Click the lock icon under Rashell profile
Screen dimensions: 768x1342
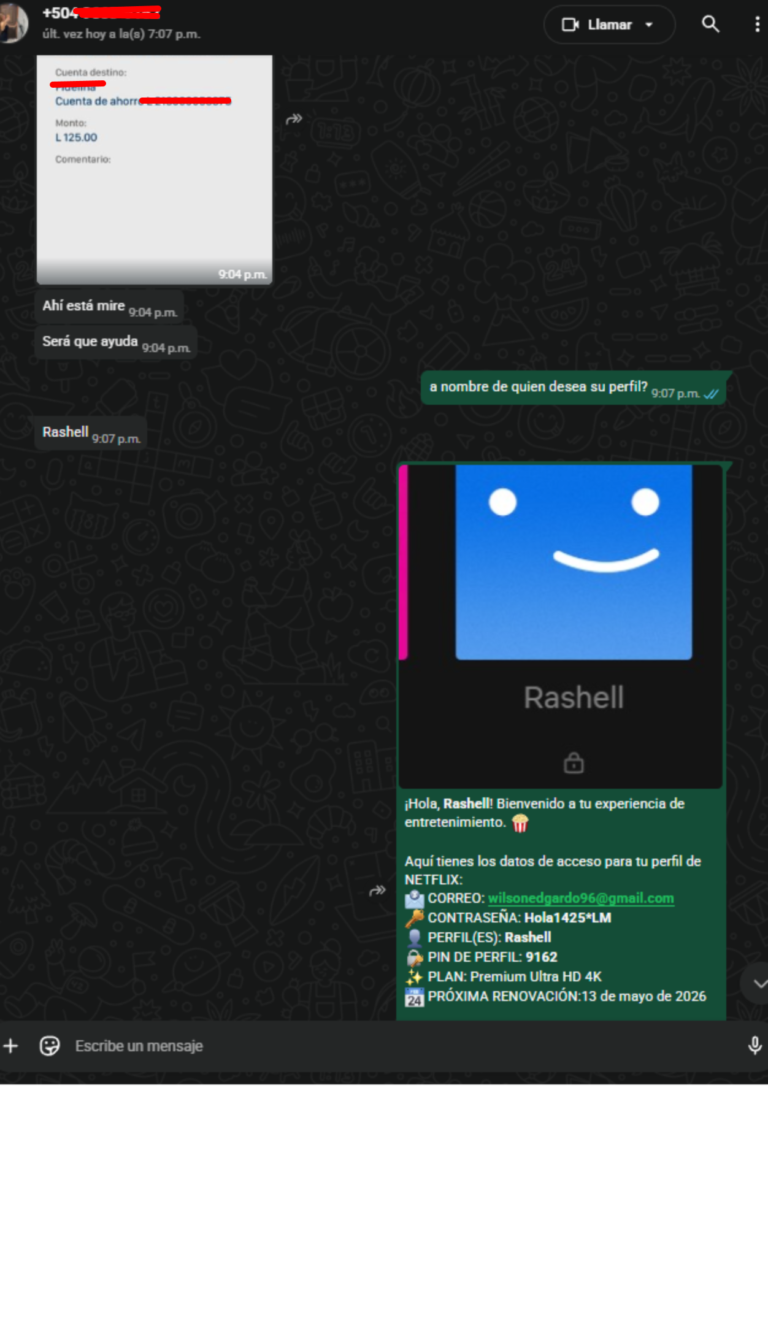[574, 763]
